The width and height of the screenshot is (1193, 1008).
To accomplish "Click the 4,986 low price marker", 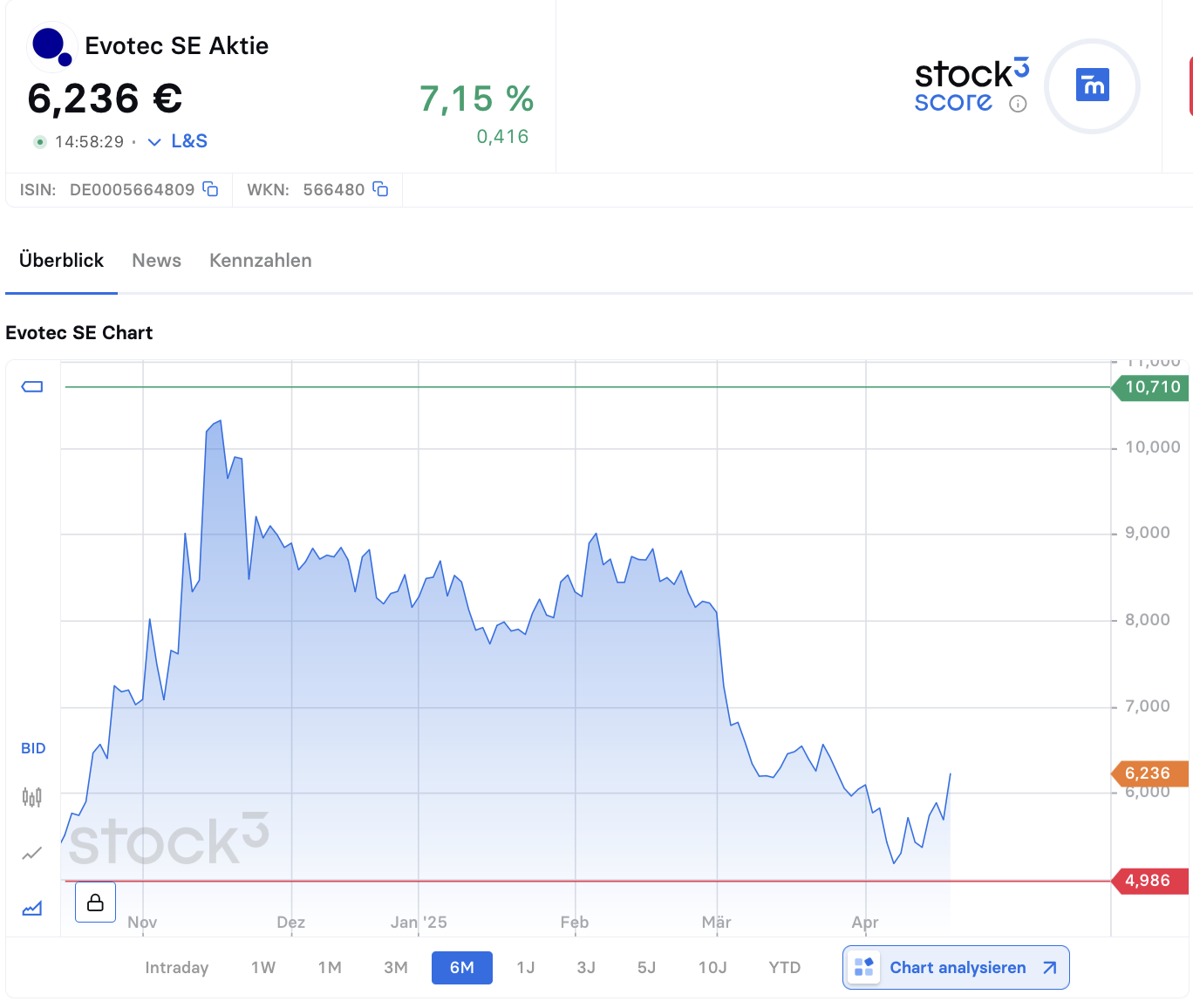I will (1150, 881).
